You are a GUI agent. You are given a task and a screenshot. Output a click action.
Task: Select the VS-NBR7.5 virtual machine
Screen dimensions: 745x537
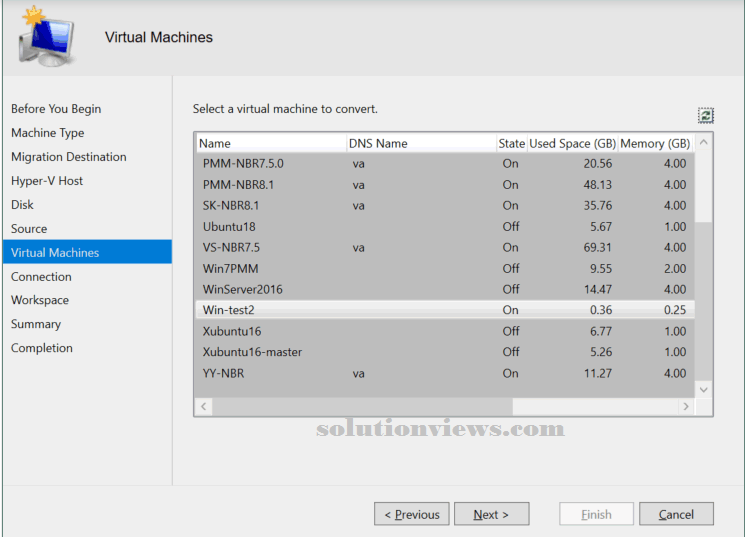pyautogui.click(x=445, y=247)
